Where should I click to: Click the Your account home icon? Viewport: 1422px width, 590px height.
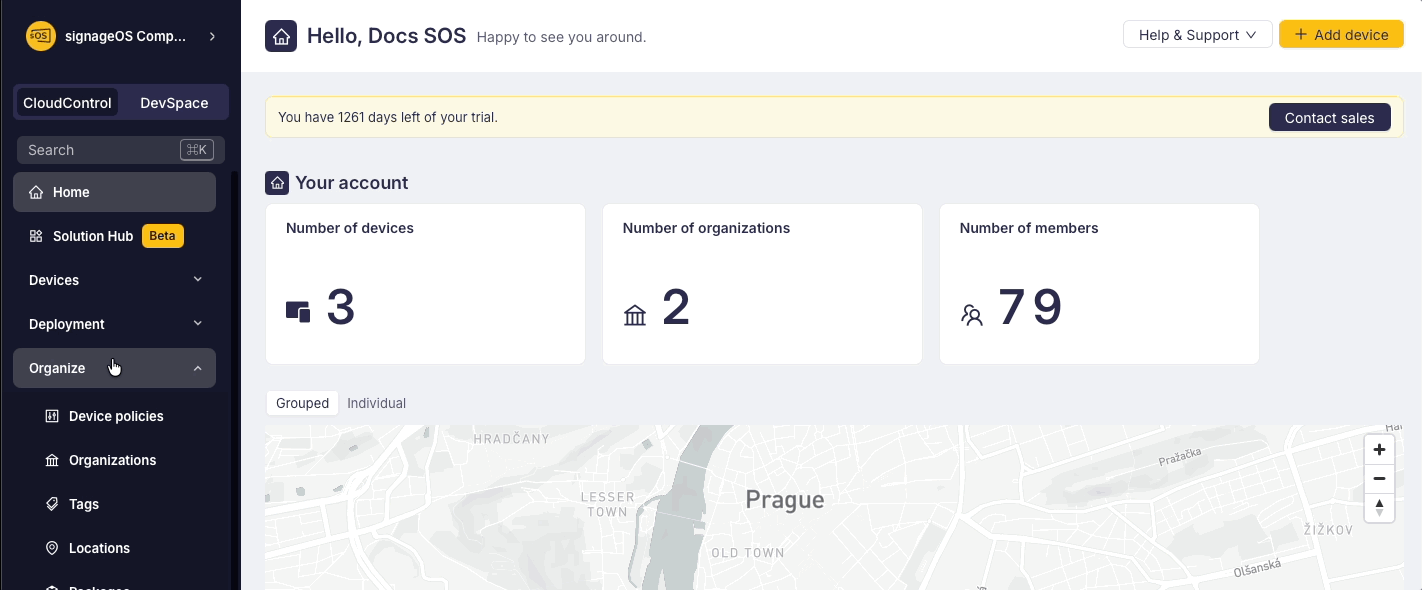tap(277, 183)
